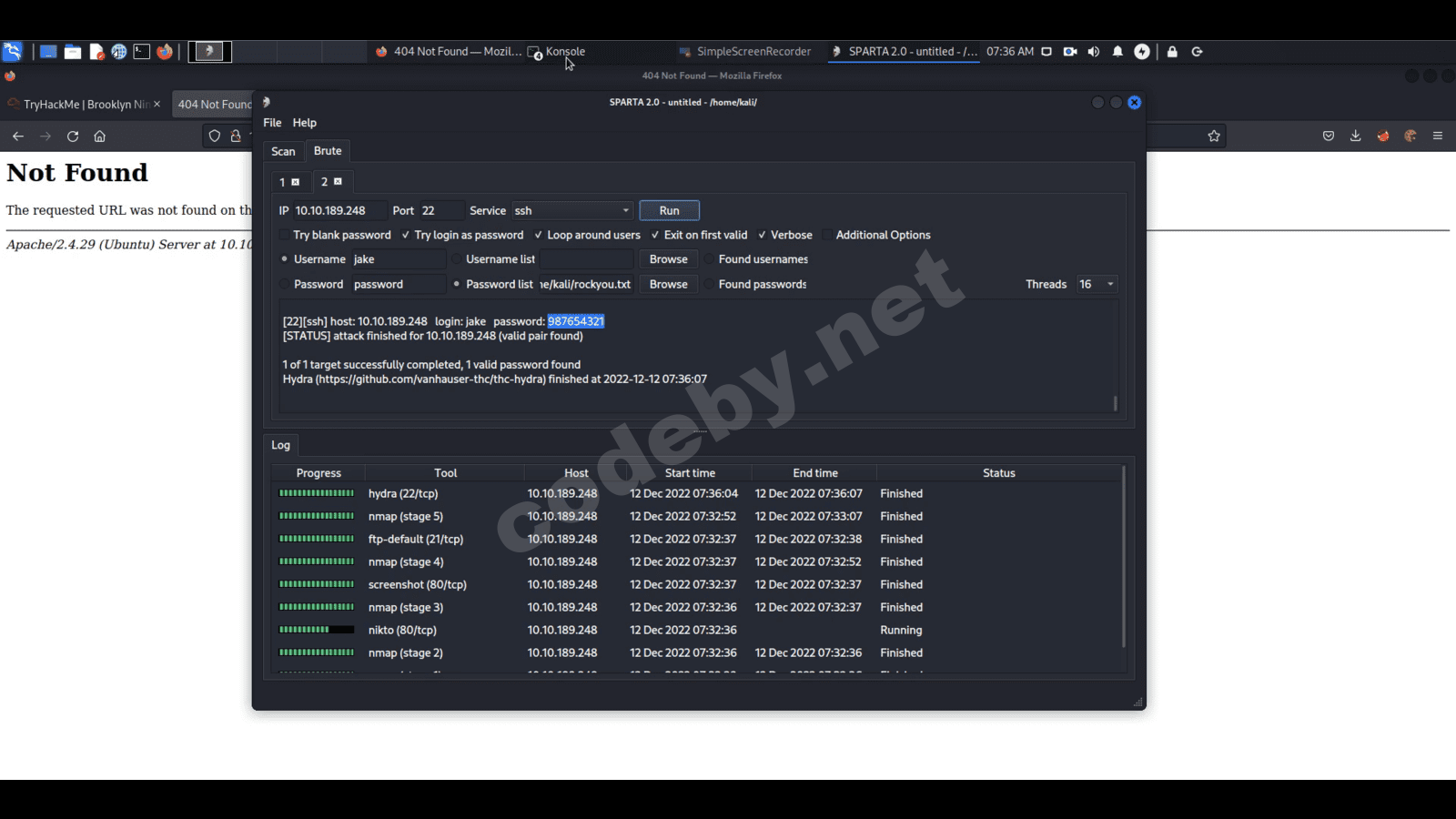The height and width of the screenshot is (819, 1456).
Task: Open the File menu
Action: [272, 123]
